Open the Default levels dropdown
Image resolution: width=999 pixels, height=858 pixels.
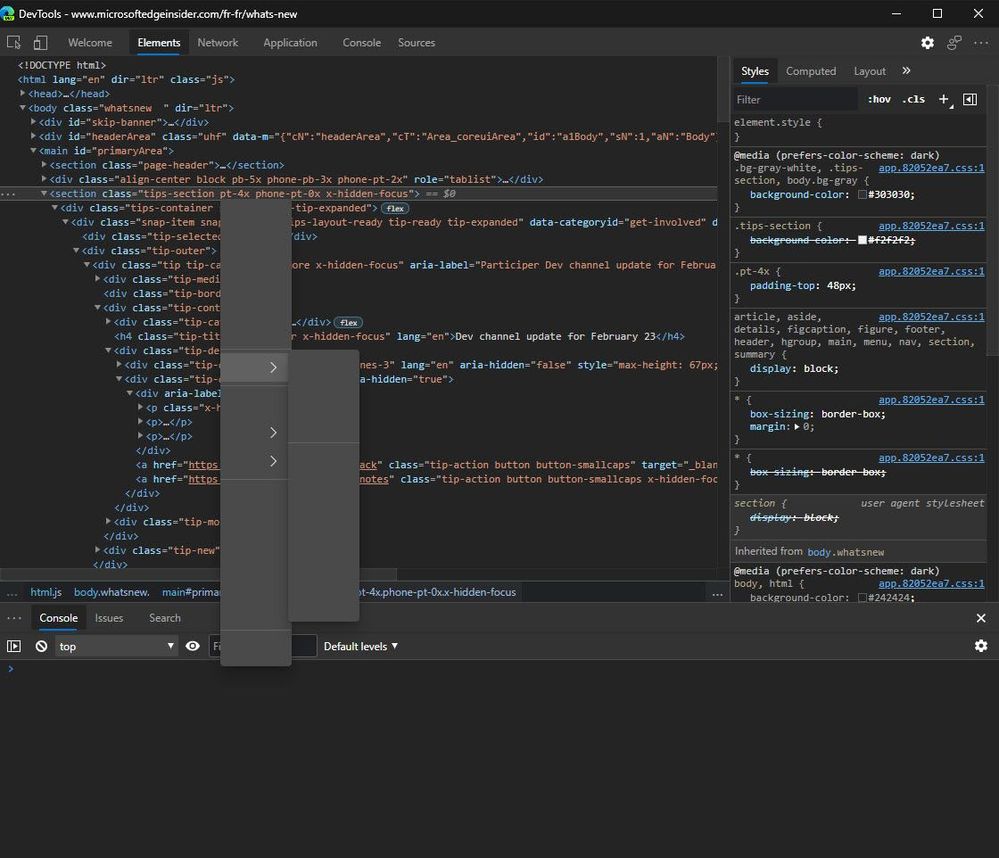click(360, 646)
